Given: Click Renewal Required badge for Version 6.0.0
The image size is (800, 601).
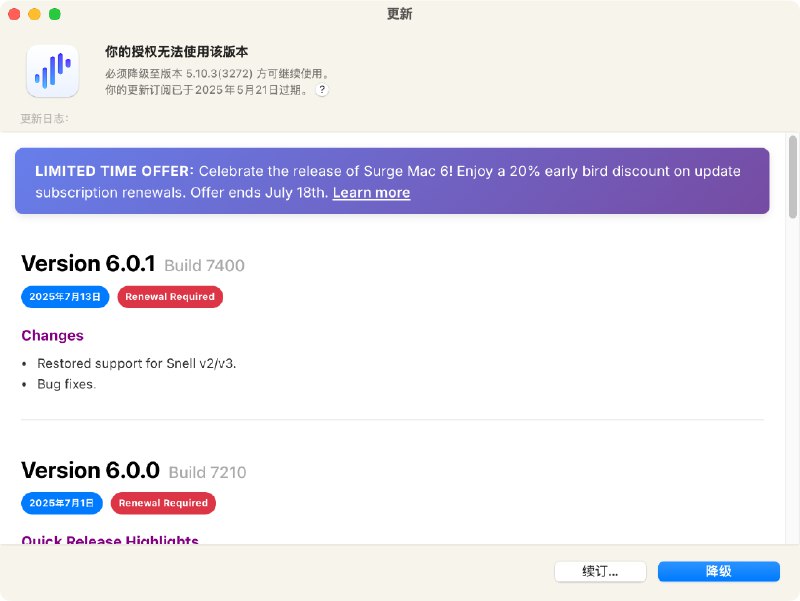Looking at the screenshot, I should pyautogui.click(x=163, y=503).
